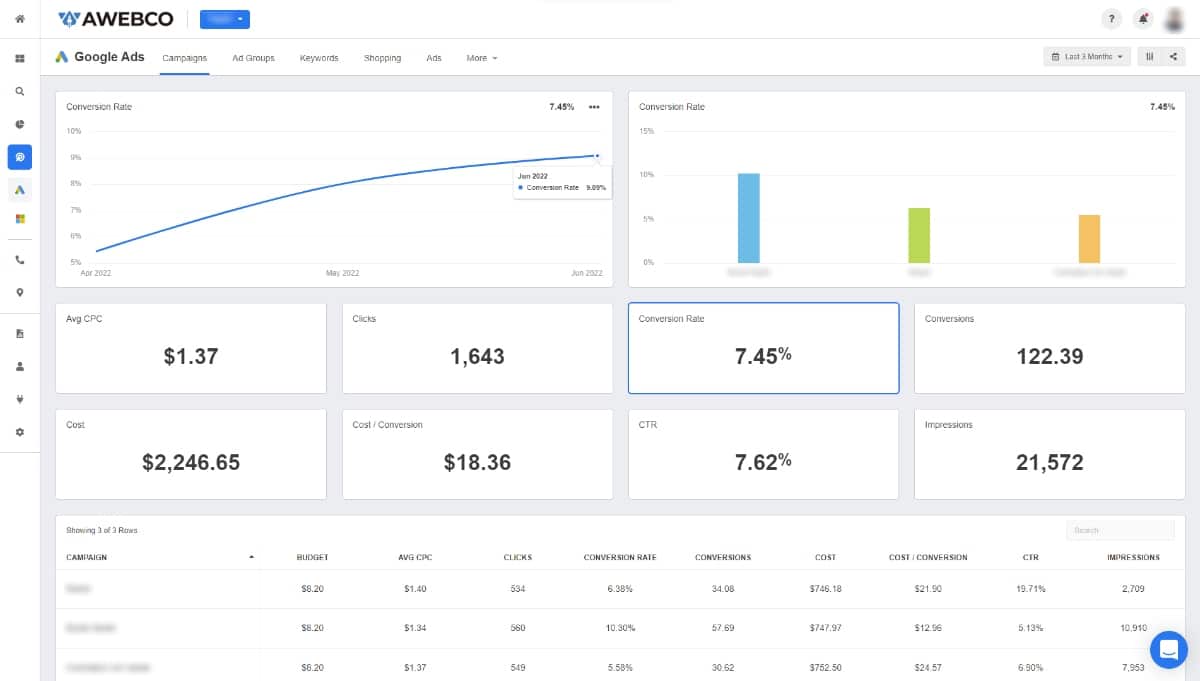Switch to the Shopping tab
The width and height of the screenshot is (1200, 681).
[382, 58]
